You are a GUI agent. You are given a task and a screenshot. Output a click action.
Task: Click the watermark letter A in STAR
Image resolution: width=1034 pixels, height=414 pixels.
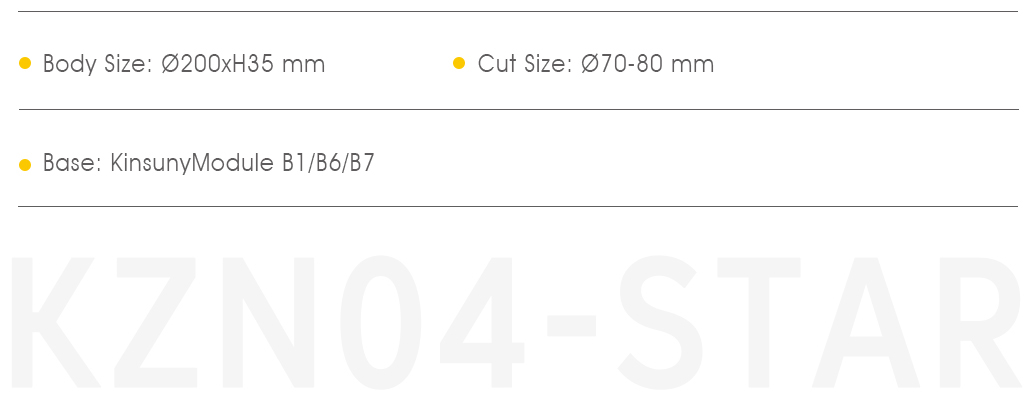coord(866,322)
